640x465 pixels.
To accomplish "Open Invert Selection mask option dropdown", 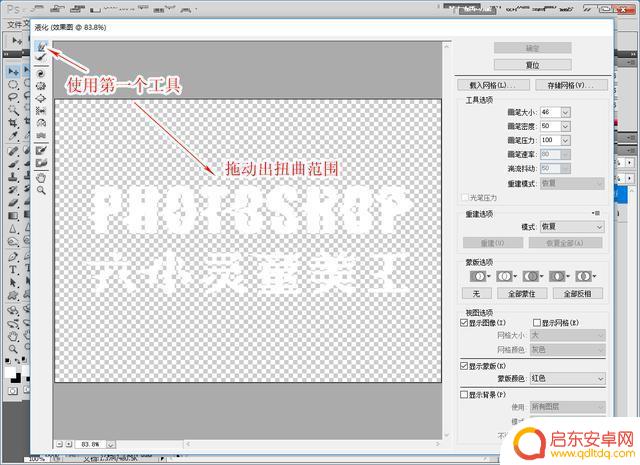I will click(x=586, y=276).
